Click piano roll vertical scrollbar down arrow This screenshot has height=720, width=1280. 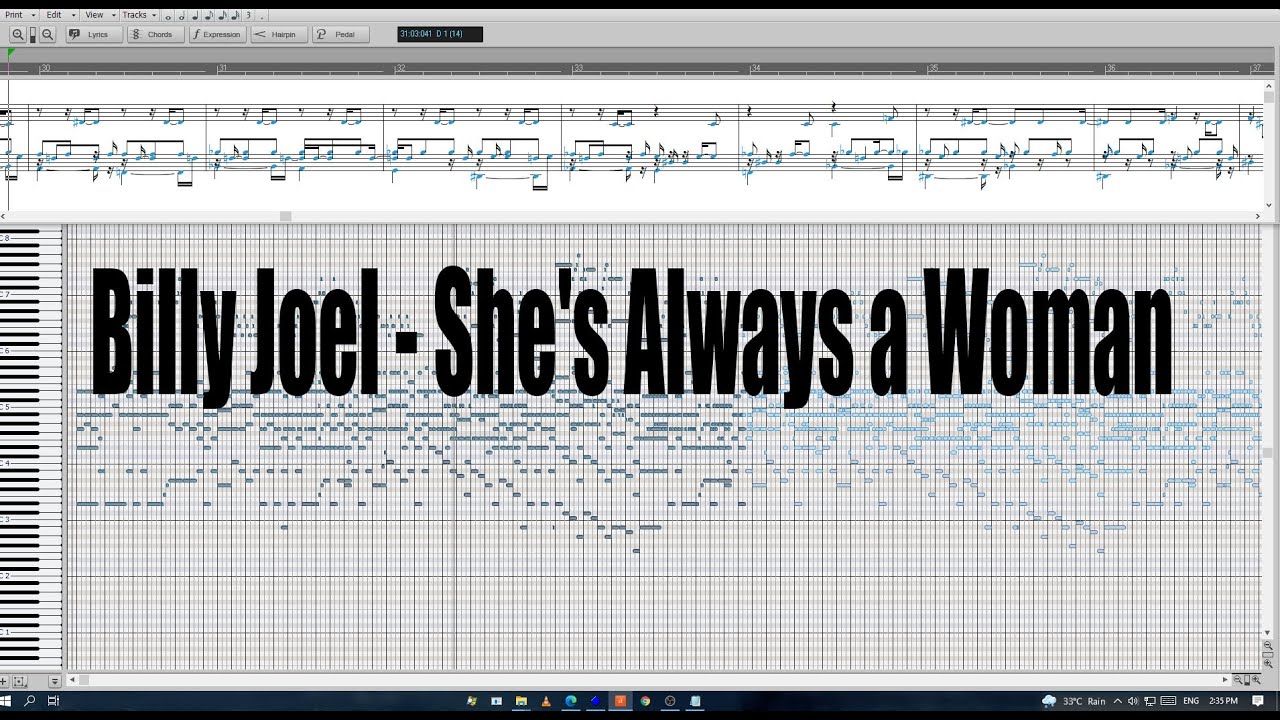(x=1267, y=633)
